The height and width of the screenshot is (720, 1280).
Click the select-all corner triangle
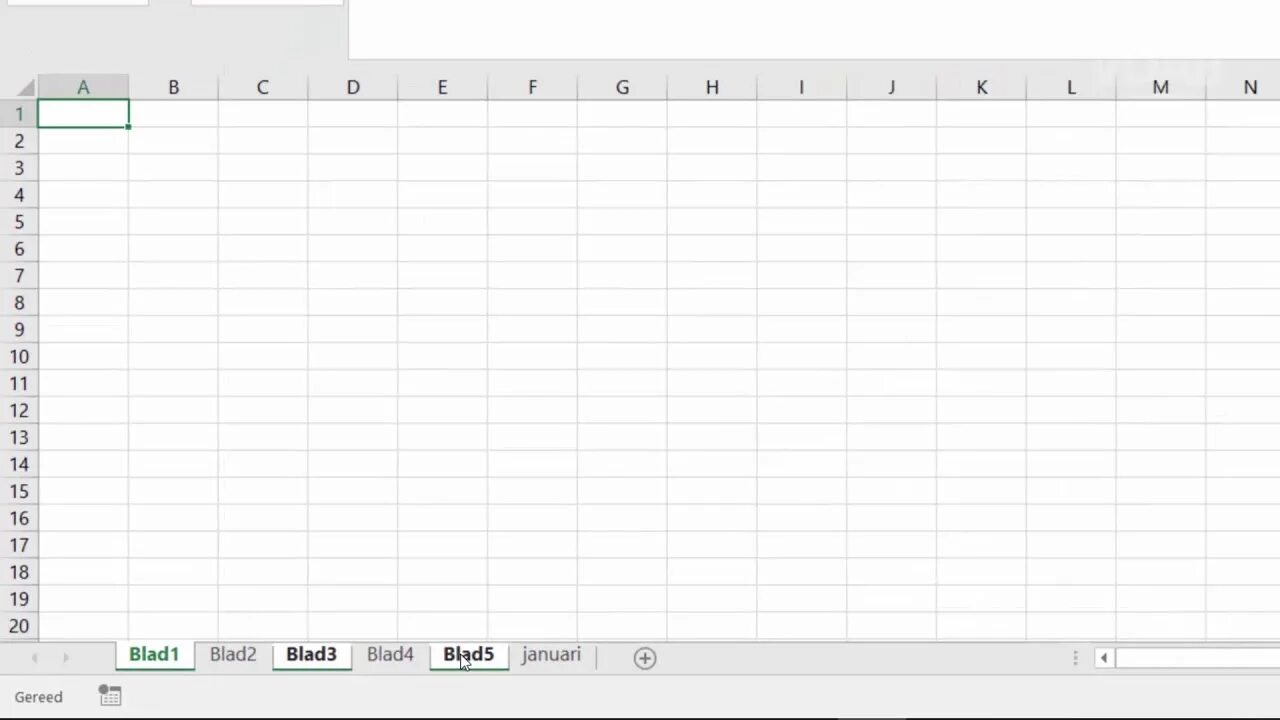tap(19, 87)
